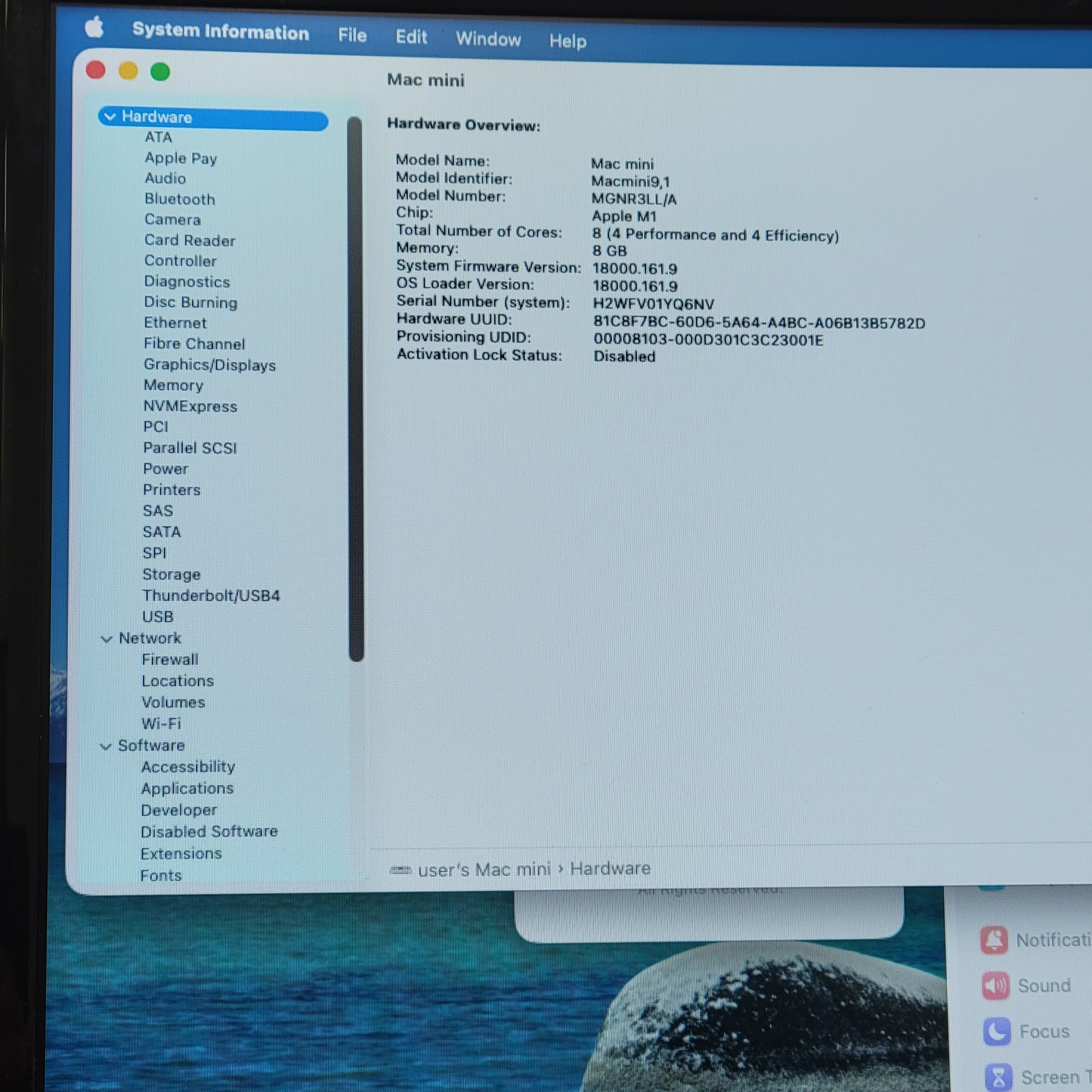Collapse the Hardware section chevron
This screenshot has width=1092, height=1092.
point(110,116)
